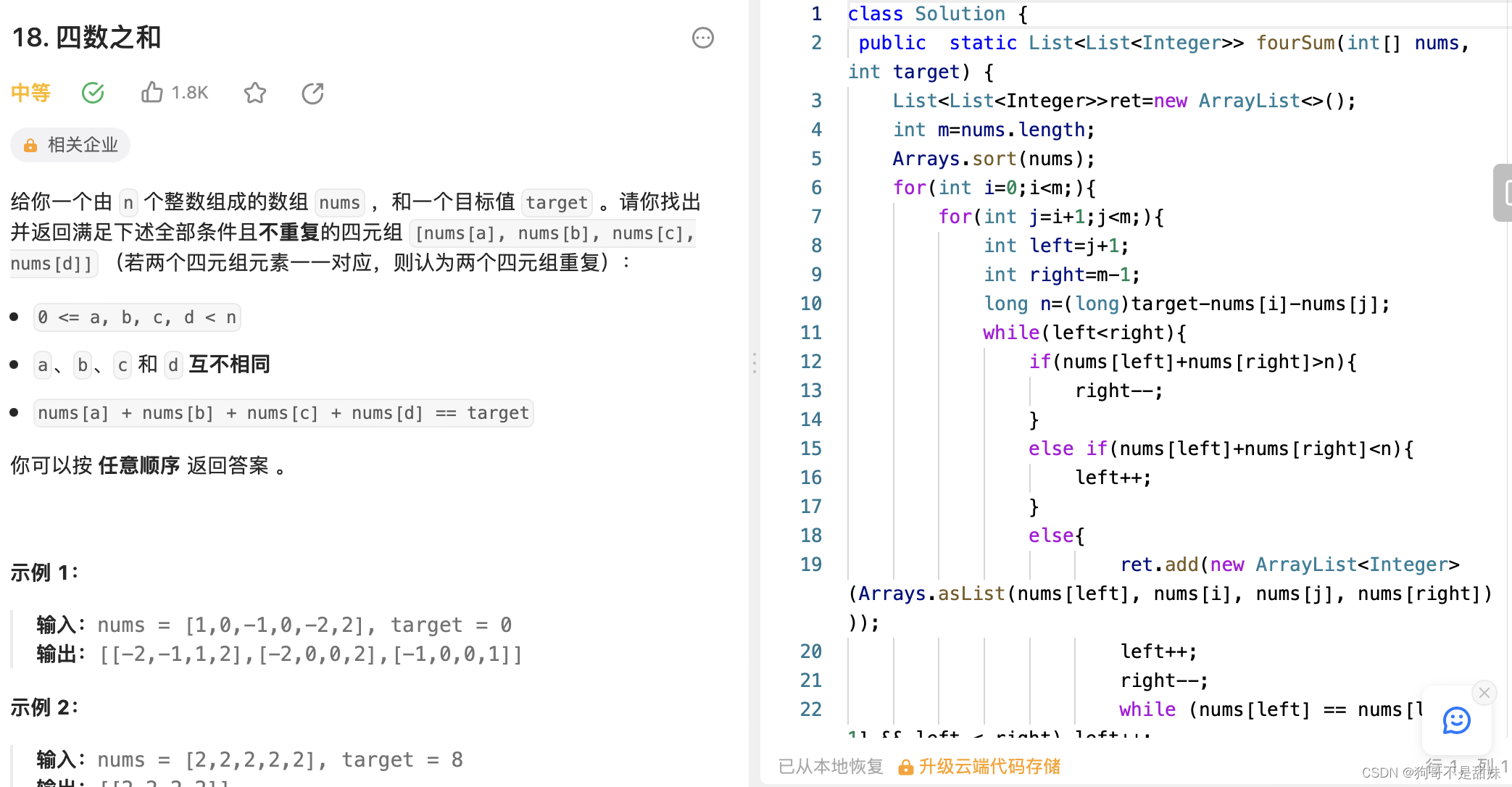Open the 相关企业 locked tag
Viewport: 1512px width, 787px height.
coord(70,145)
